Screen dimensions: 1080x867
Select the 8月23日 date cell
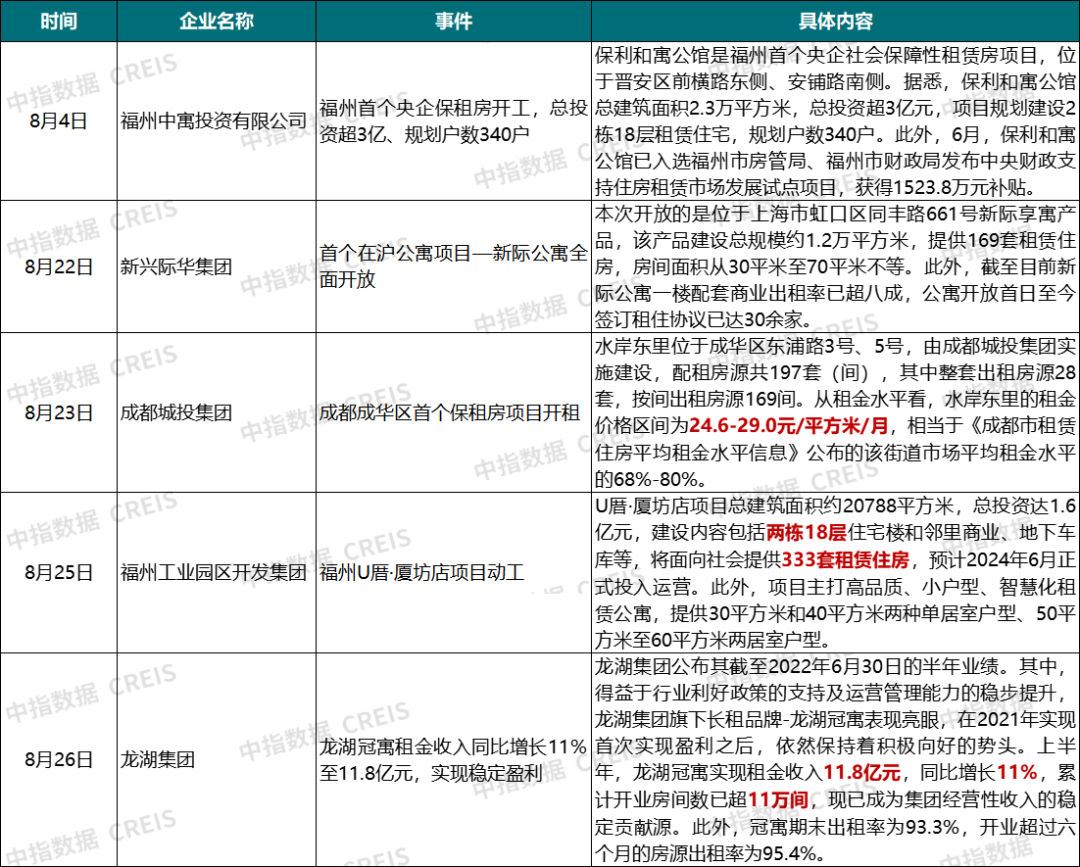tap(59, 412)
